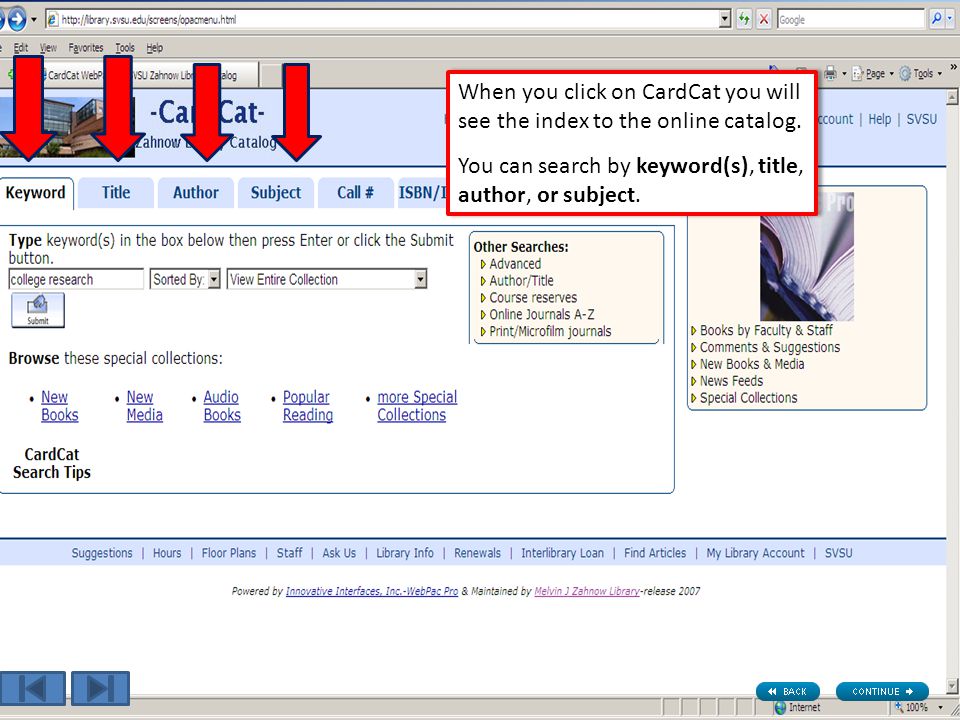The height and width of the screenshot is (720, 960).
Task: Go to next slide button
Action: (x=100, y=688)
